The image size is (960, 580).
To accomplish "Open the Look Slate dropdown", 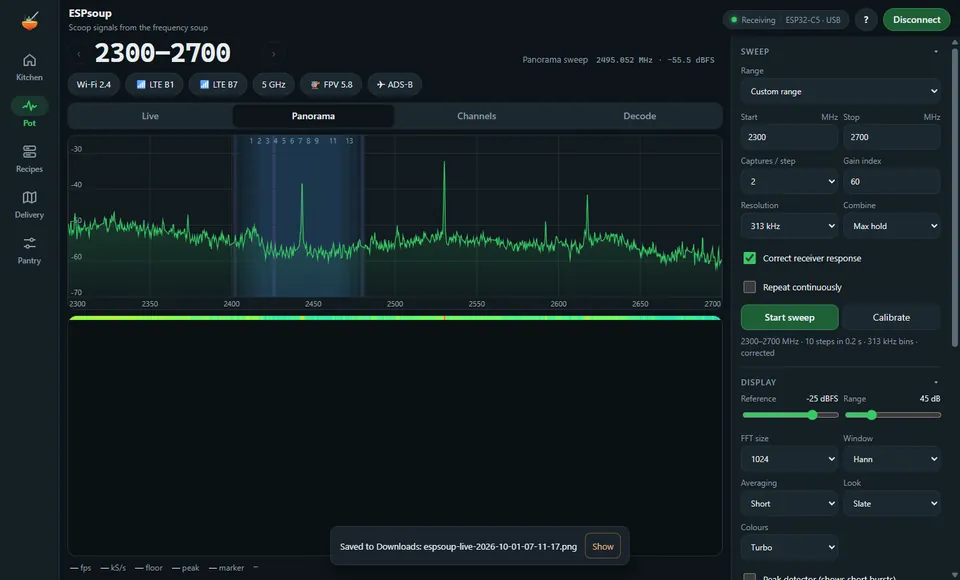I will (891, 503).
